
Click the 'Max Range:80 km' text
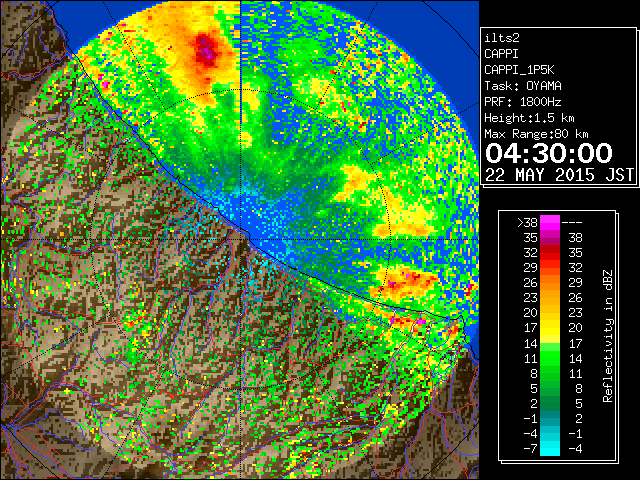(536, 134)
